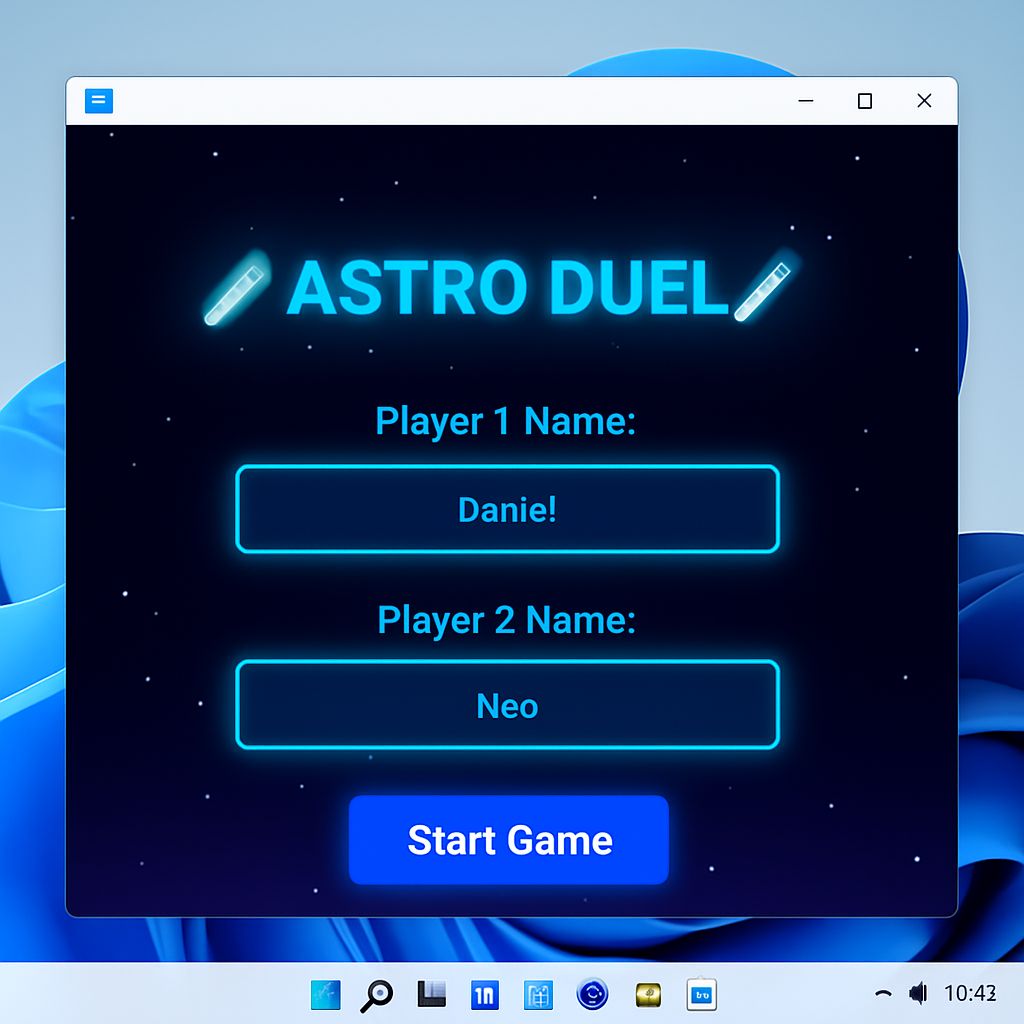The image size is (1024, 1024).
Task: Open the round blue circle app on taskbar
Action: [x=592, y=995]
